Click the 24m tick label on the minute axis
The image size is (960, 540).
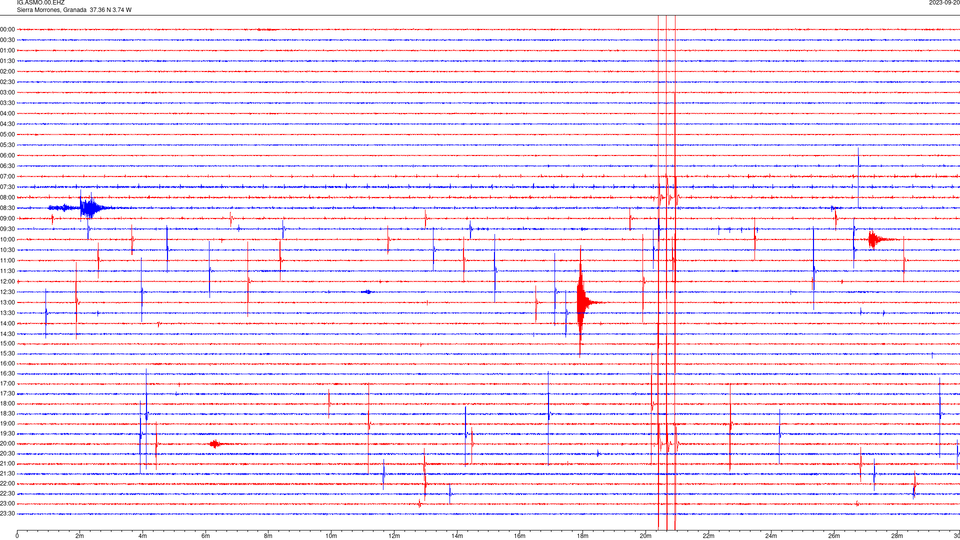771,536
